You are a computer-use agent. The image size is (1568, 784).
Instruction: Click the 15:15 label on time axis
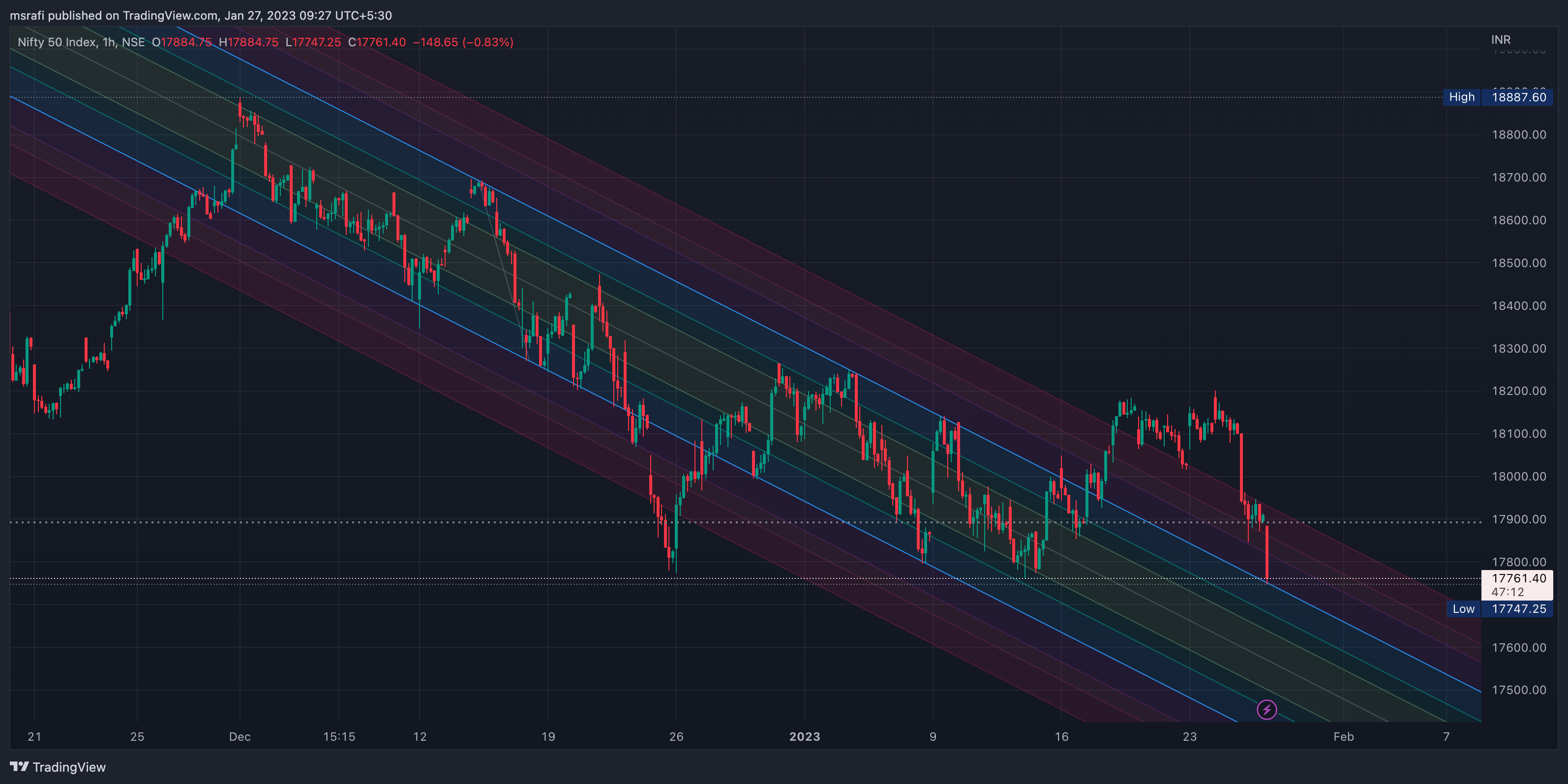(x=339, y=736)
